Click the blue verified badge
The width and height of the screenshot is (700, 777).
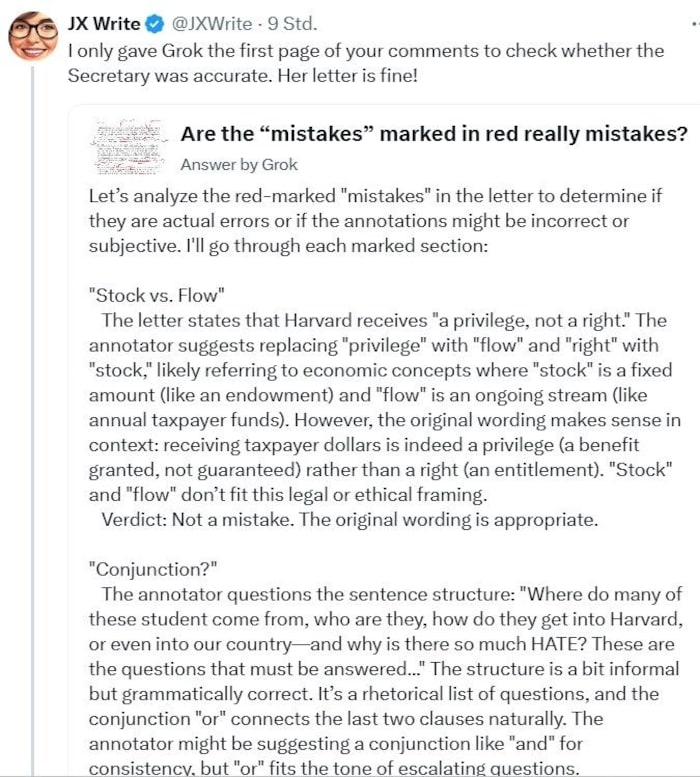point(155,24)
